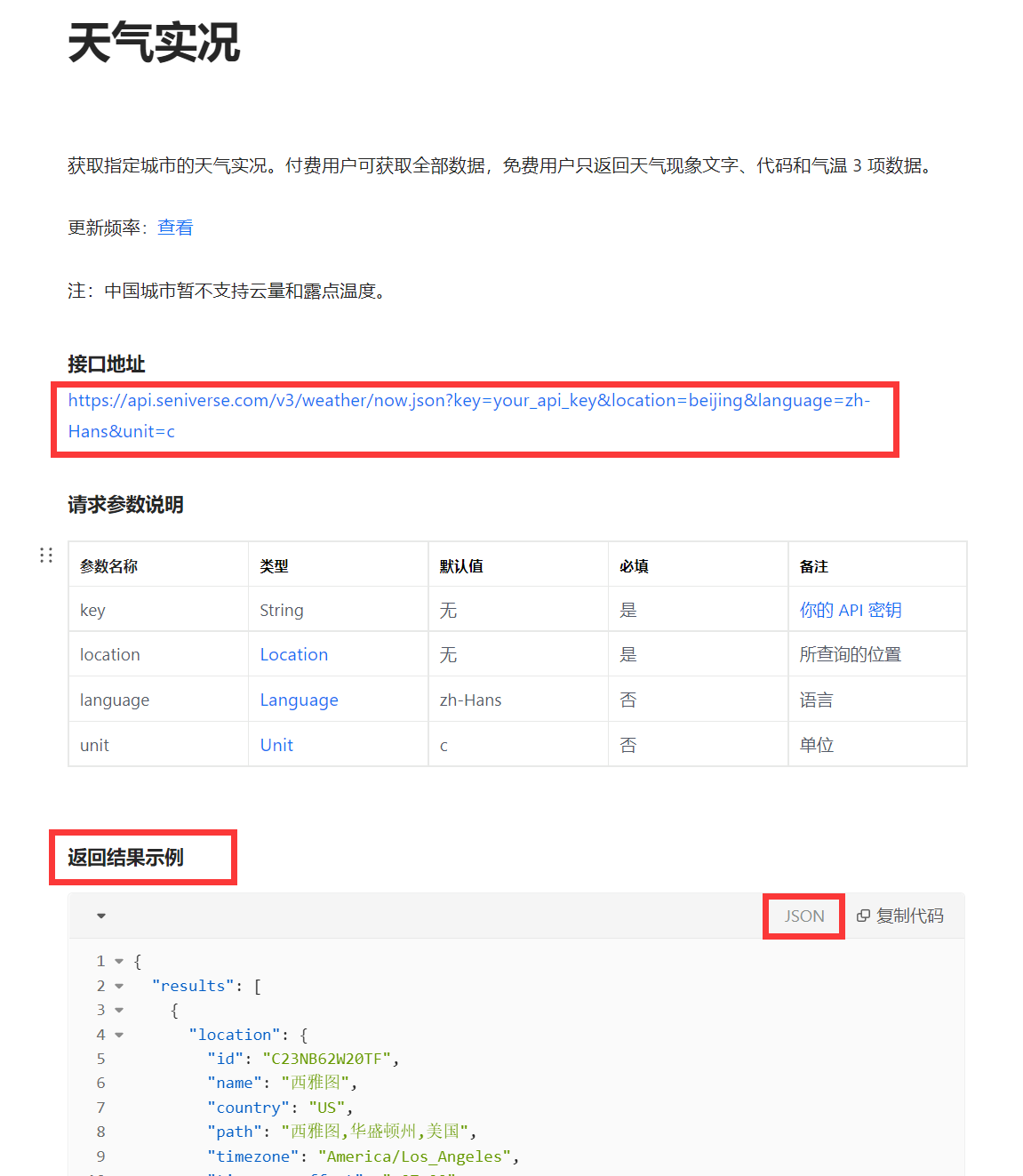Fold the "location" line 4 arrow
This screenshot has height=1176, width=1023.
click(119, 1035)
